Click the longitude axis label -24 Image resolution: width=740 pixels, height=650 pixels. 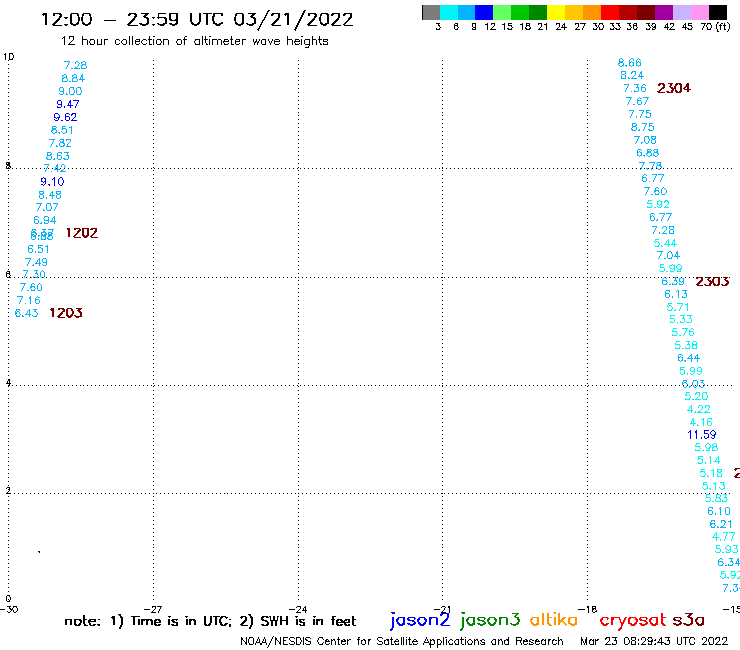298,610
